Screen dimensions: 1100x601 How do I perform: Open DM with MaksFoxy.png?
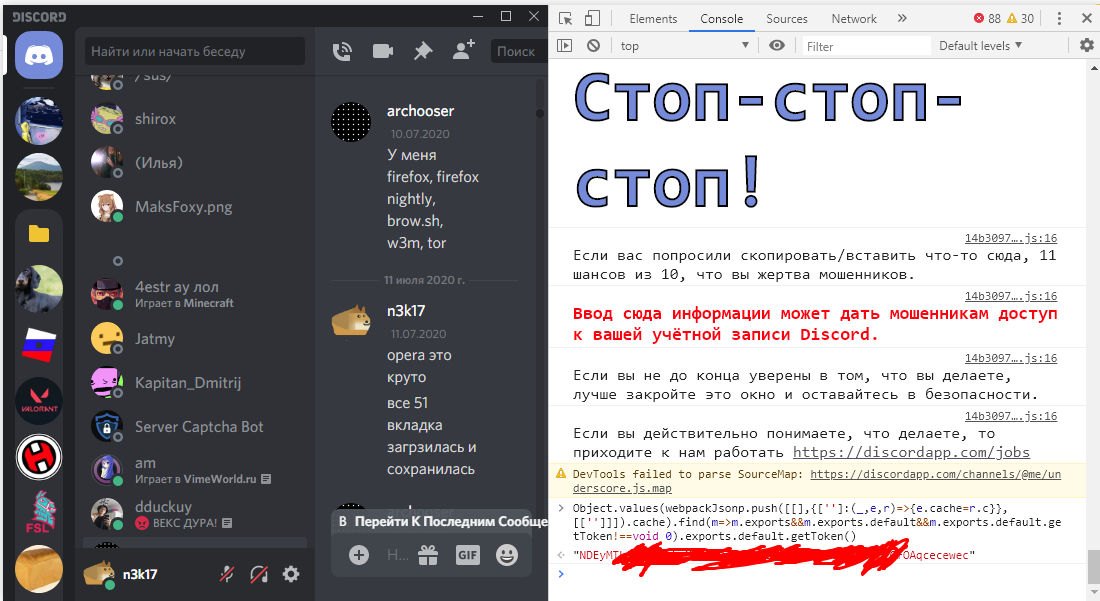point(194,207)
